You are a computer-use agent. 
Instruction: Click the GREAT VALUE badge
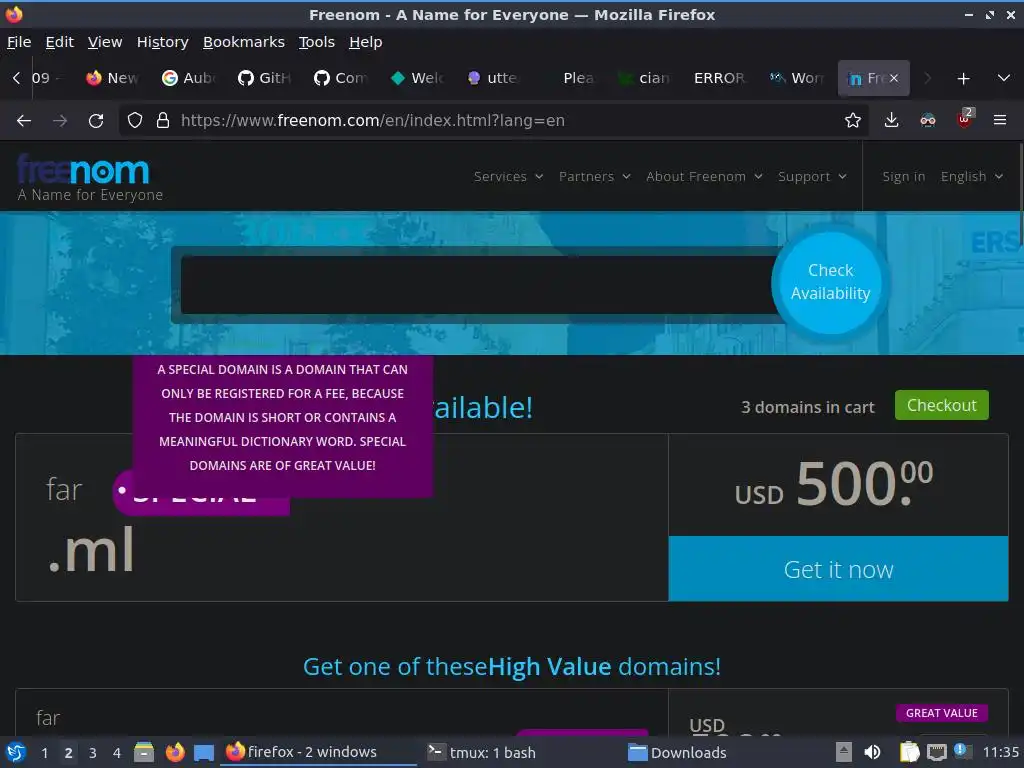pyautogui.click(x=941, y=712)
